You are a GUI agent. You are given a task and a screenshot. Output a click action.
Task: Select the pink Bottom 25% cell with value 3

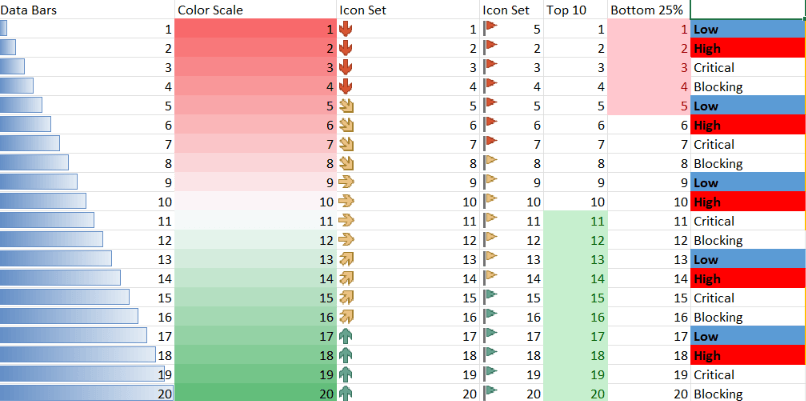[648, 67]
